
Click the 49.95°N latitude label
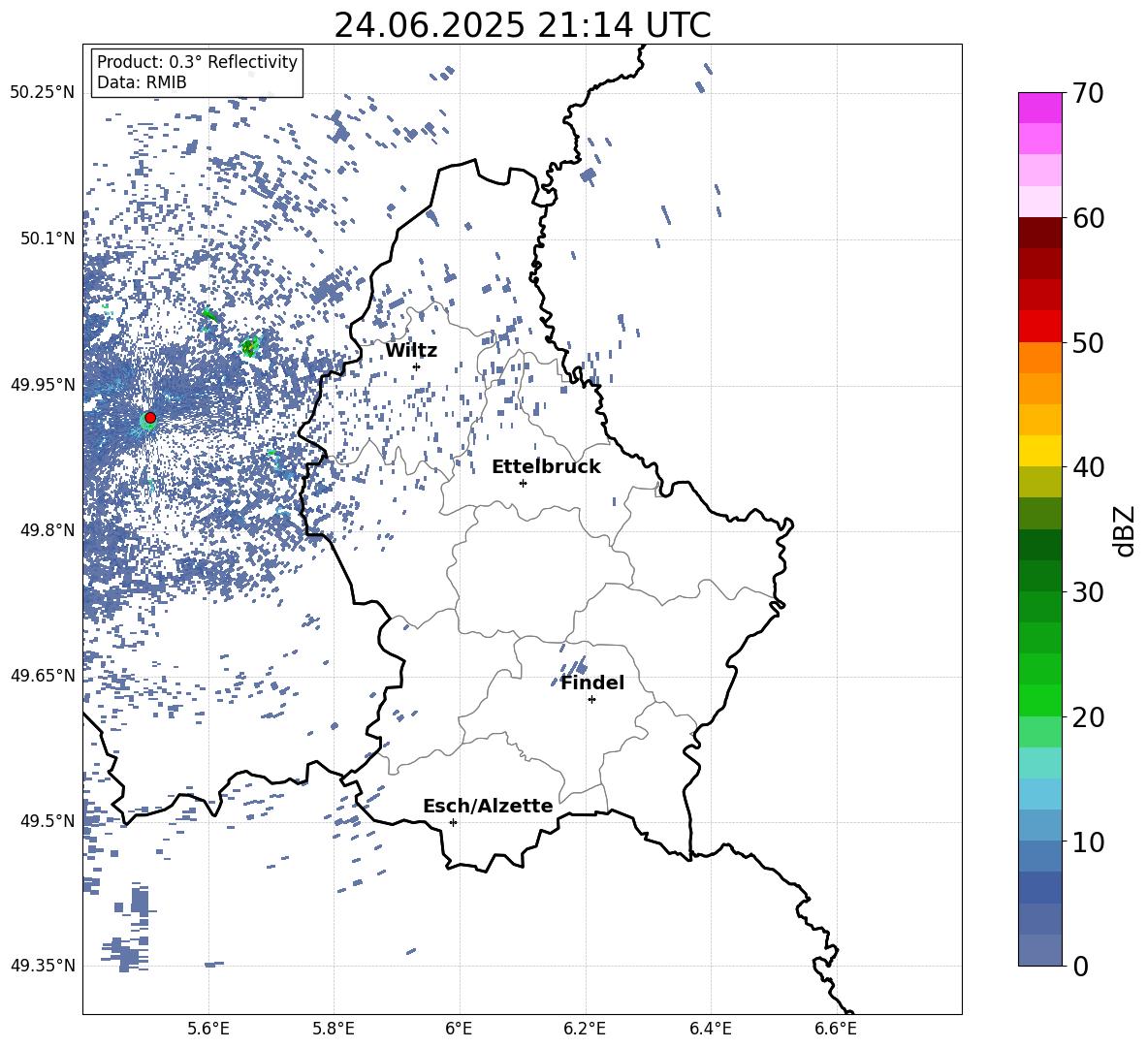pyautogui.click(x=43, y=385)
